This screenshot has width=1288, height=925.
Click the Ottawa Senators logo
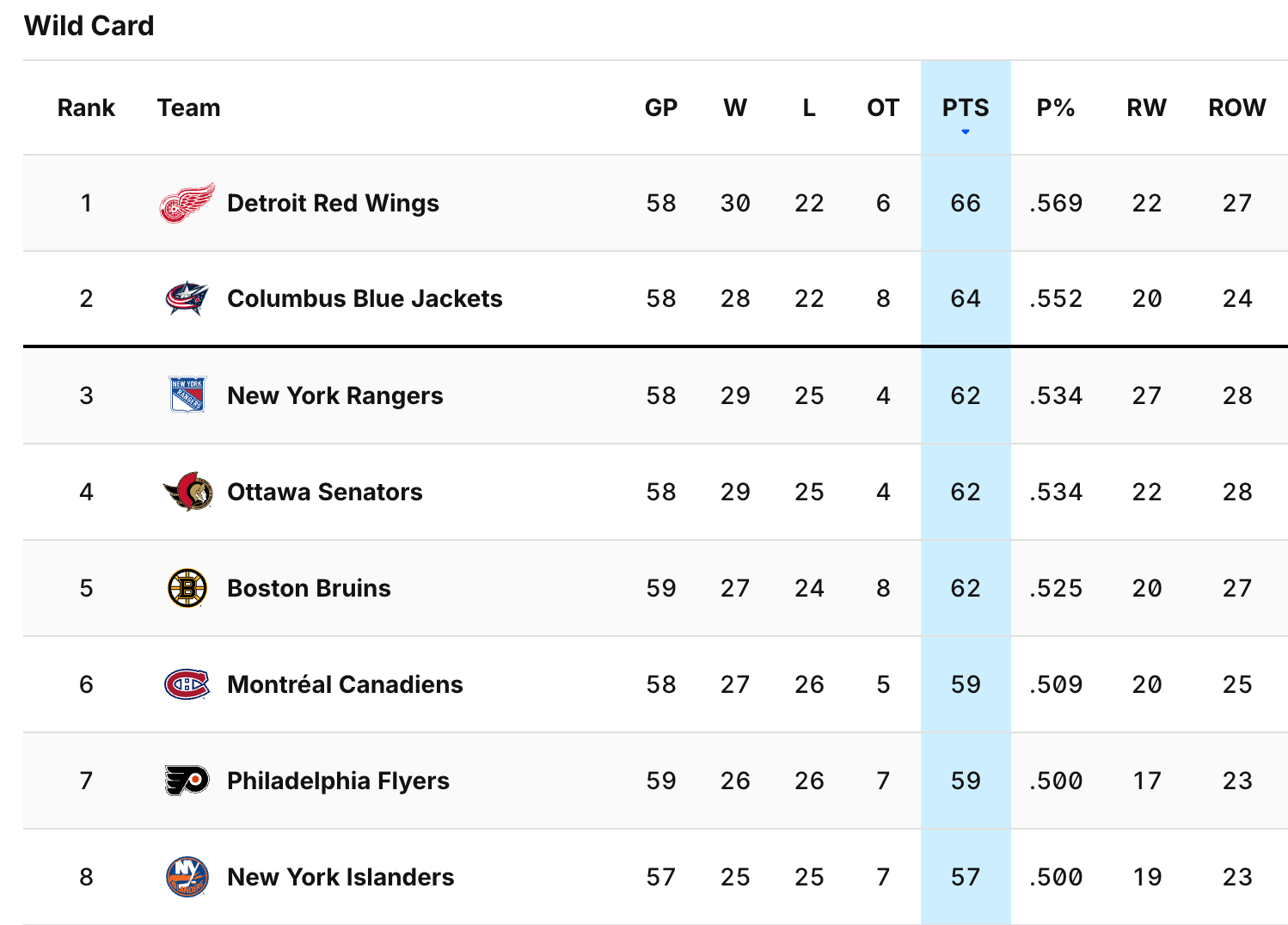click(x=187, y=492)
